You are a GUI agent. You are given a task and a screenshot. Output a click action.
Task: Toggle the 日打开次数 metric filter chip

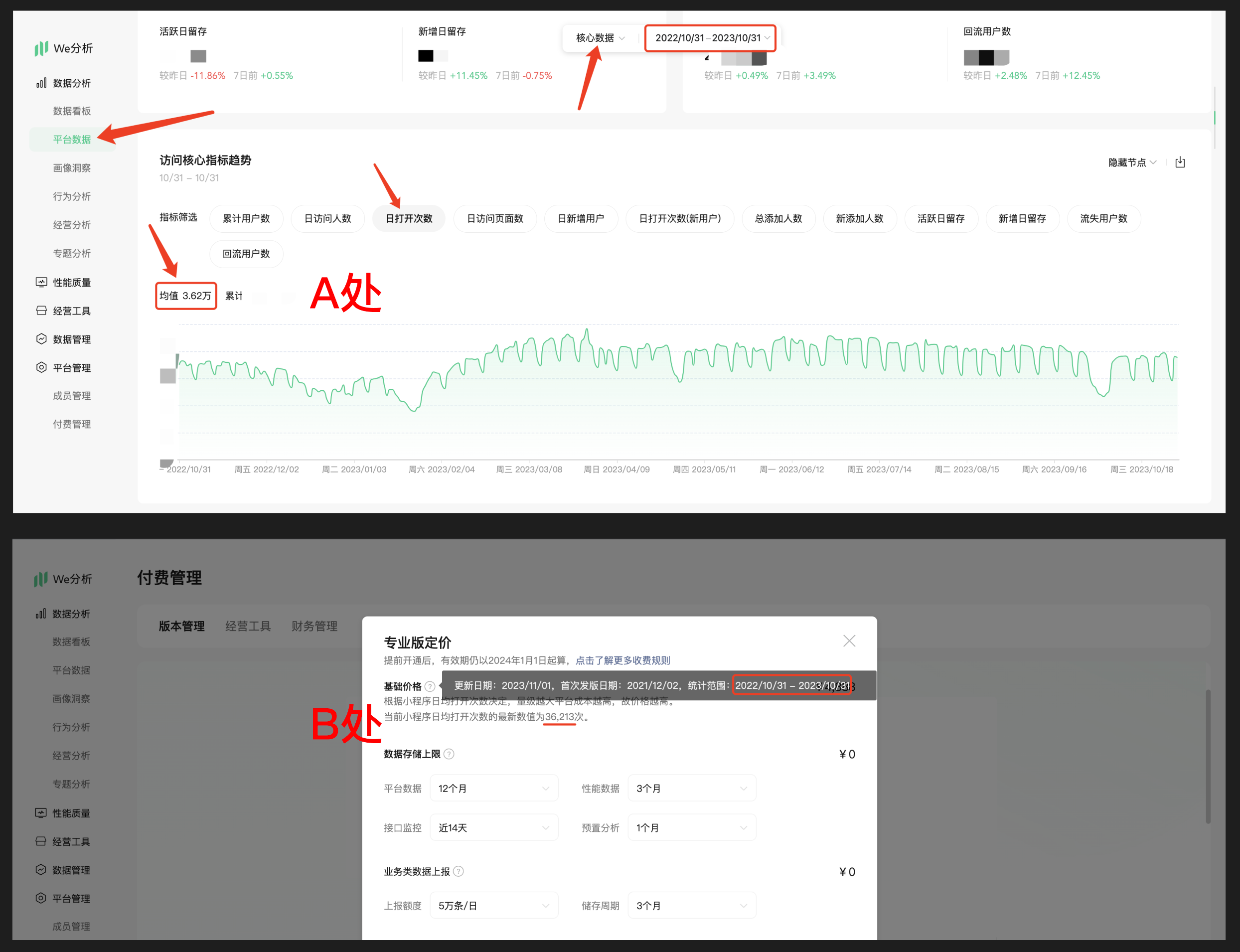408,219
